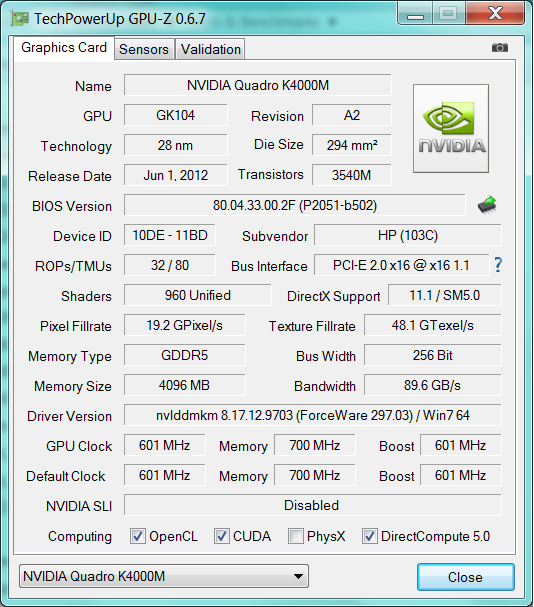Click the GPU Clock field 601 MHz
This screenshot has height=607, width=534.
point(165,445)
